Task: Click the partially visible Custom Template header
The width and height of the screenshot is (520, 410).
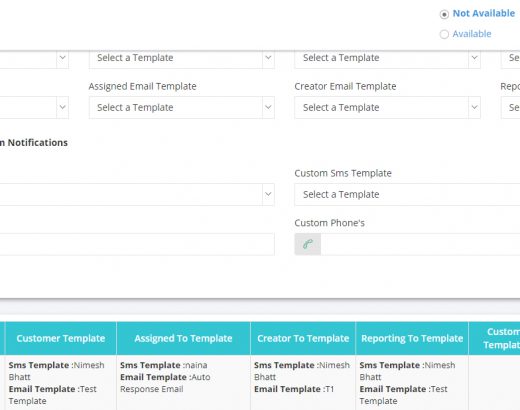Action: pyautogui.click(x=494, y=338)
